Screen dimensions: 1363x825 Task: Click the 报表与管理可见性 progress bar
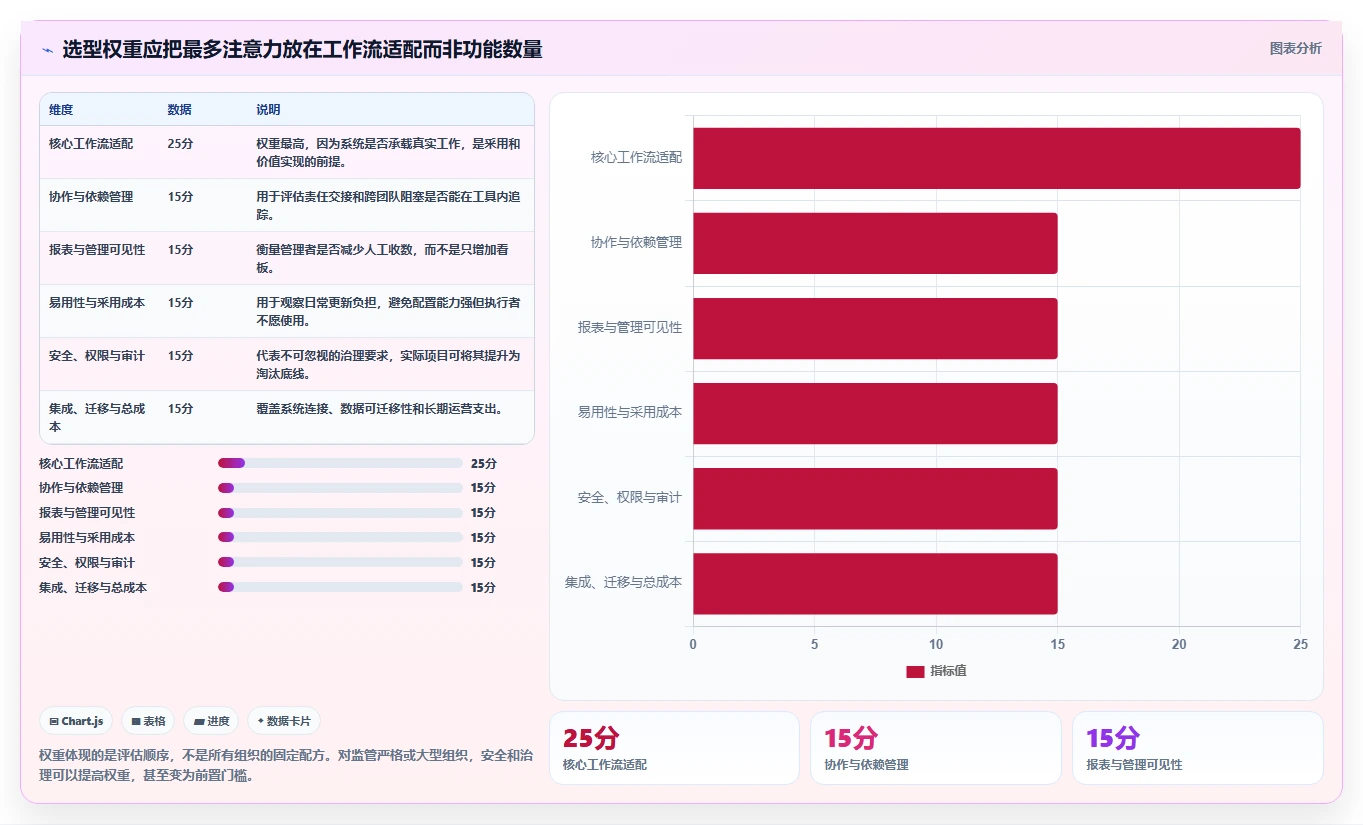tap(340, 513)
